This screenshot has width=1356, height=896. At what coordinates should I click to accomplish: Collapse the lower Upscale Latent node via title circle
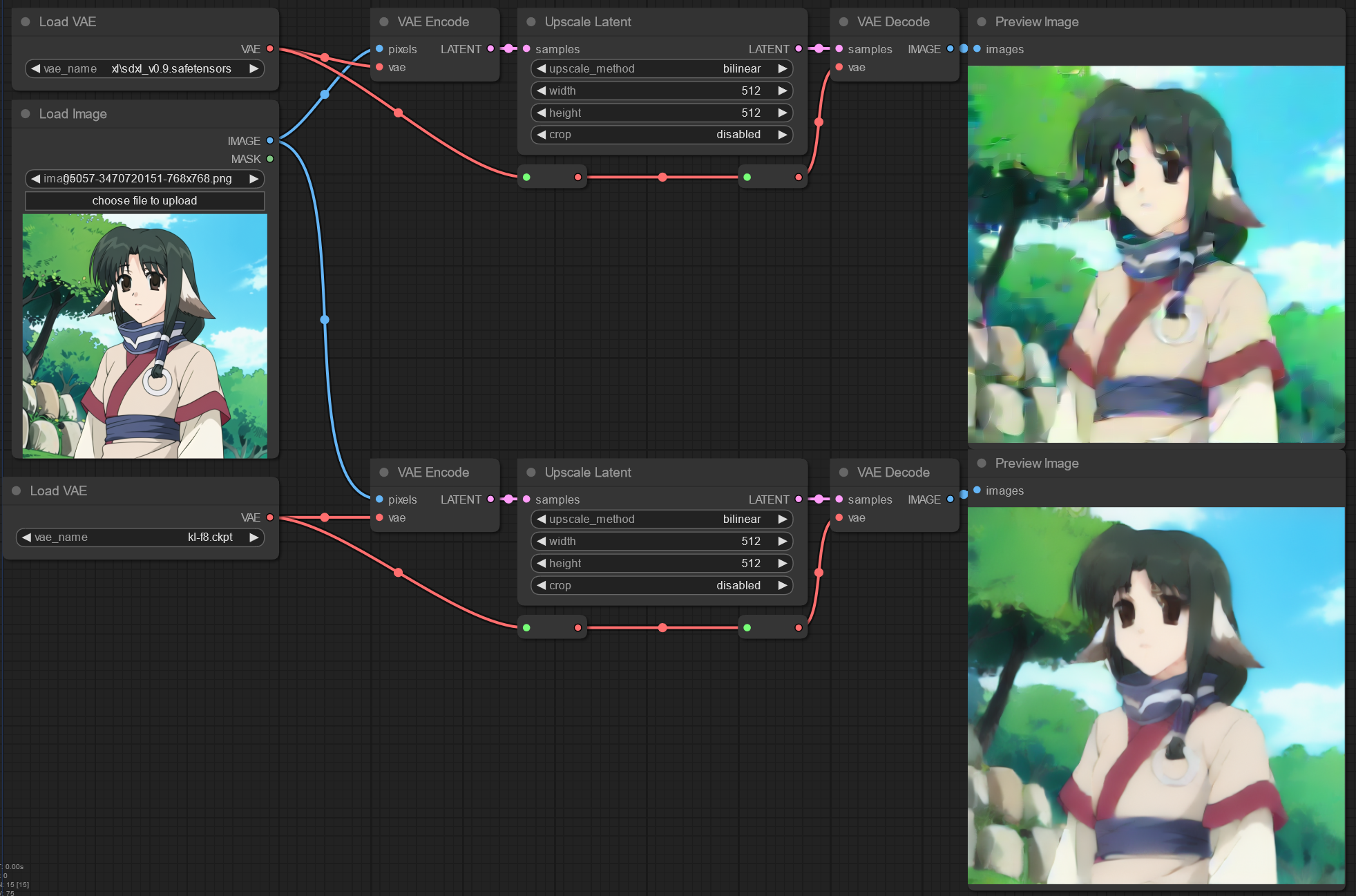point(531,472)
